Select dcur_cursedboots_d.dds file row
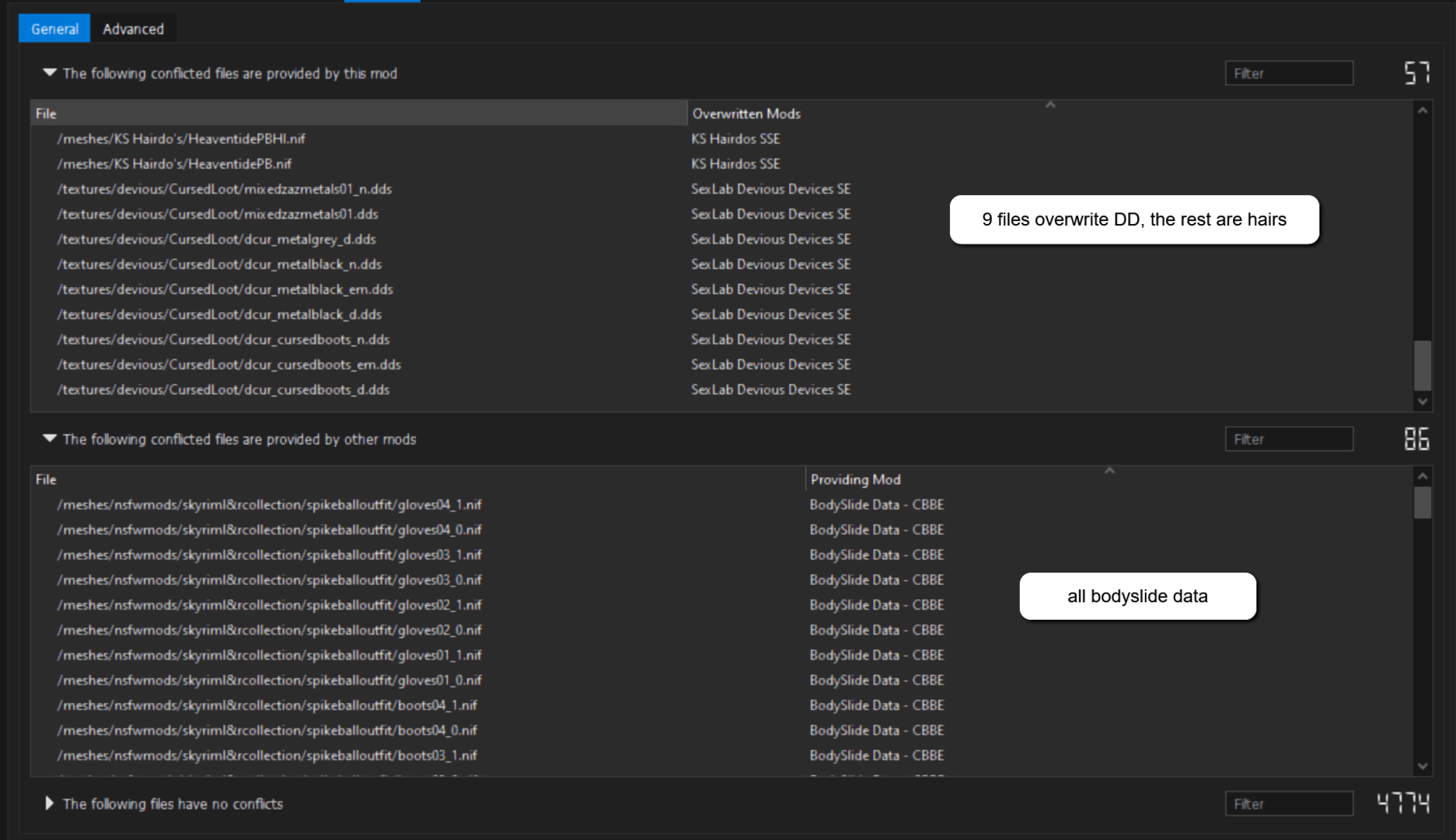This screenshot has height=840, width=1456. click(x=721, y=390)
